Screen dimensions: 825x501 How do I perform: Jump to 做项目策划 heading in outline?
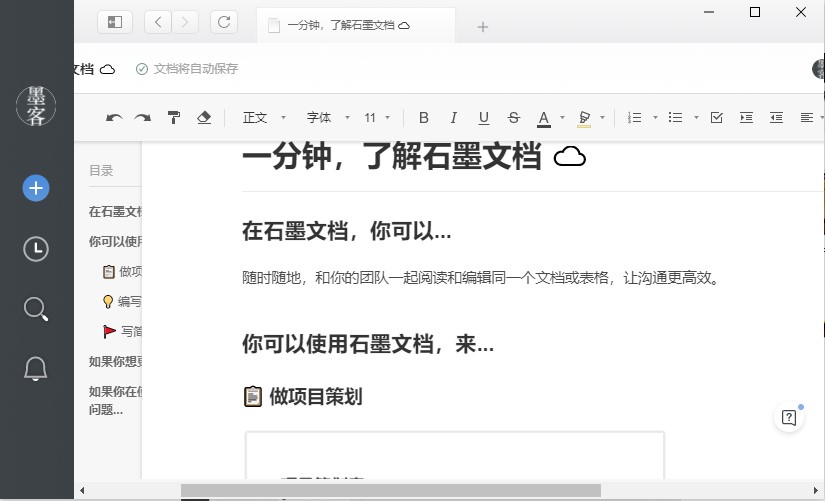[x=129, y=271]
